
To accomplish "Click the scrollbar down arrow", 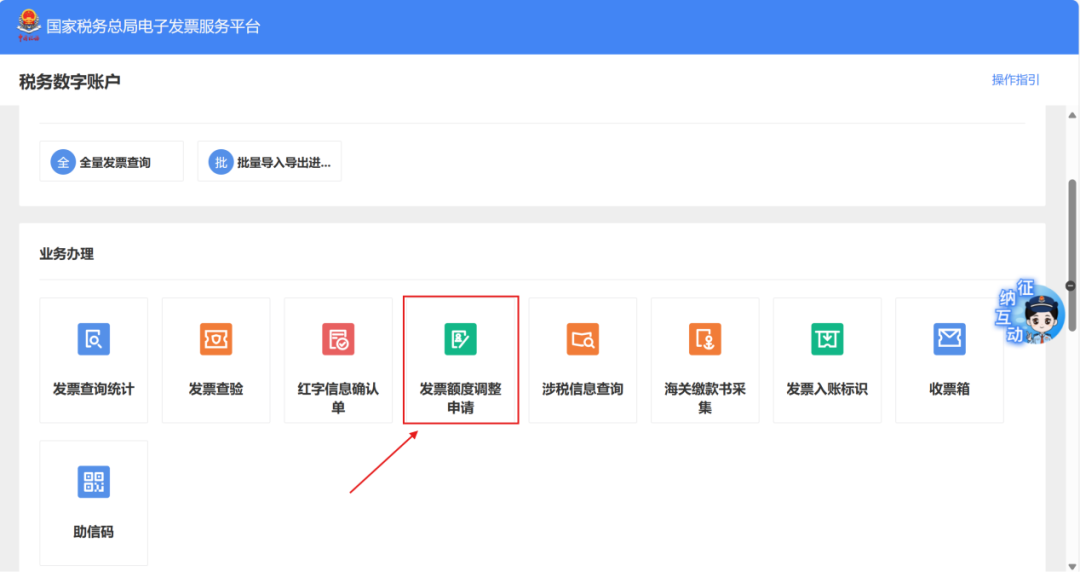I will pyautogui.click(x=1072, y=566).
